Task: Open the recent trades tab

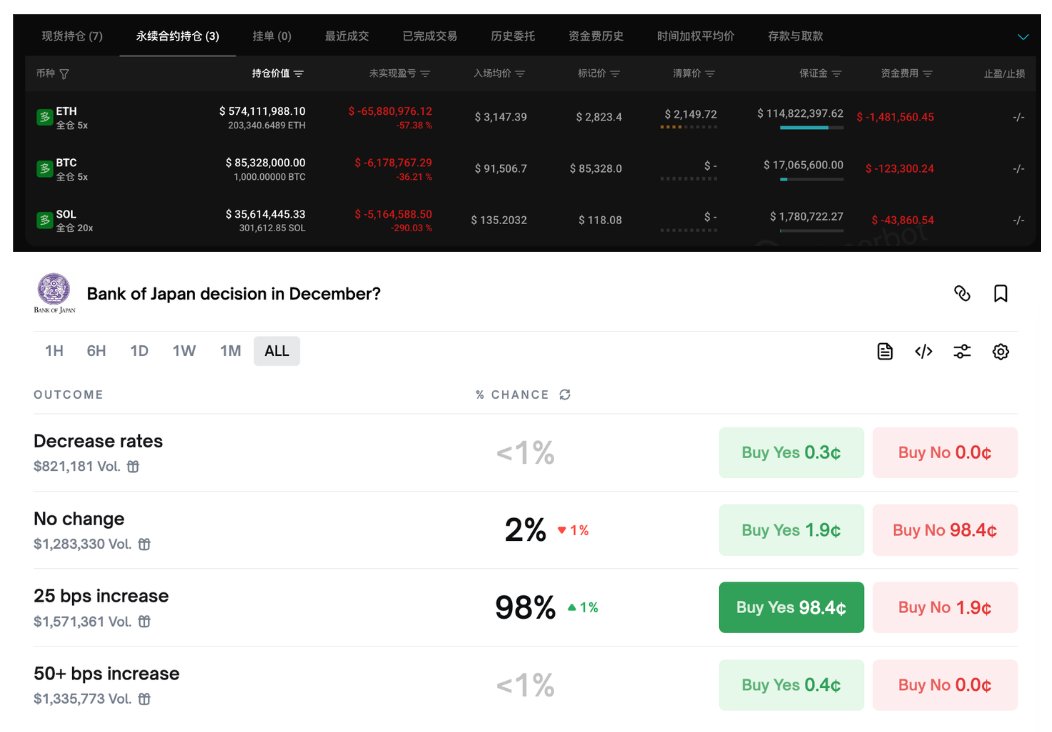Action: pos(347,36)
